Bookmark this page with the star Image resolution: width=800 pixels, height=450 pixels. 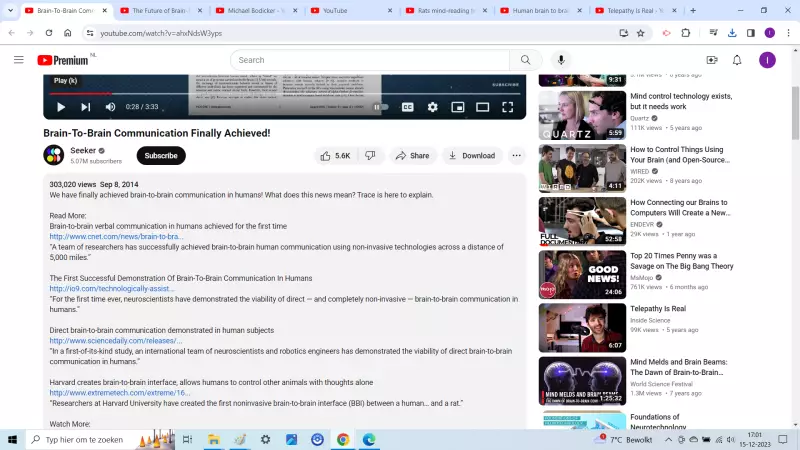coord(641,33)
